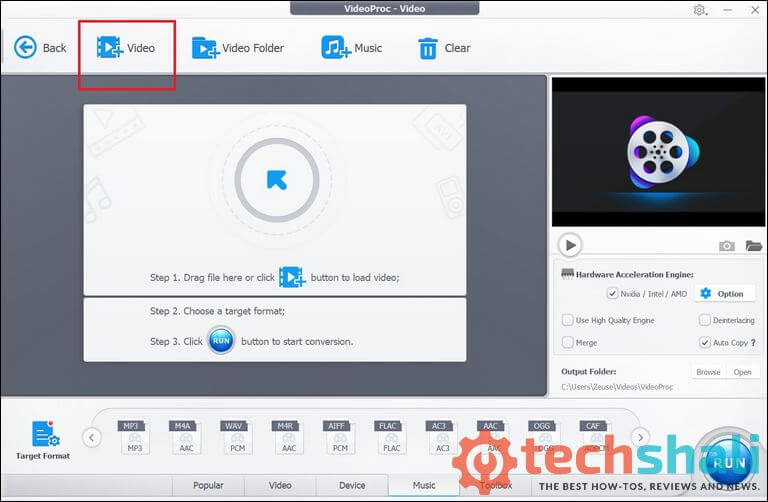This screenshot has width=768, height=502.
Task: Select the M4A AAC format
Action: point(186,437)
